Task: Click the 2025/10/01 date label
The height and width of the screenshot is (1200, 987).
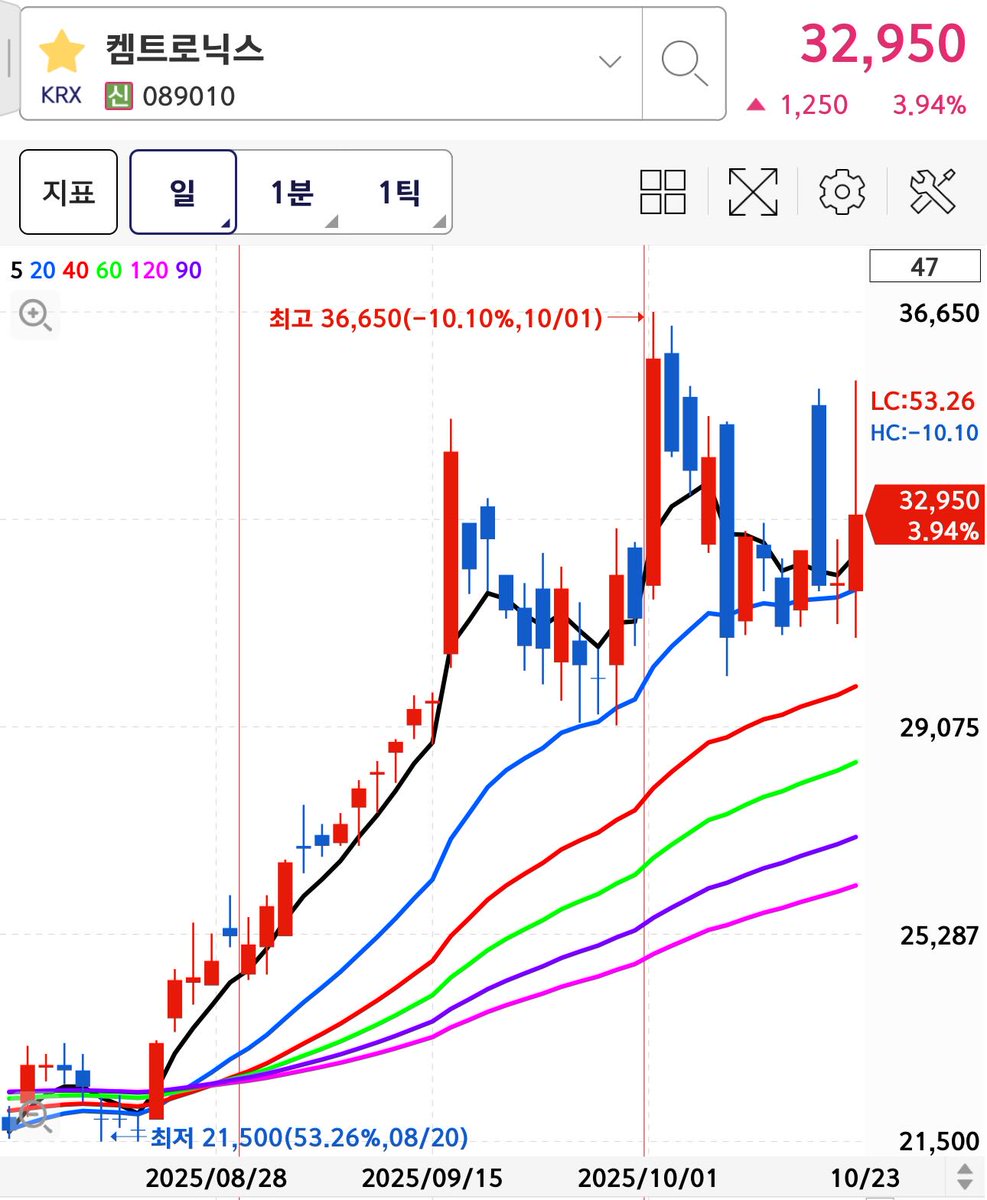Action: 646,1177
